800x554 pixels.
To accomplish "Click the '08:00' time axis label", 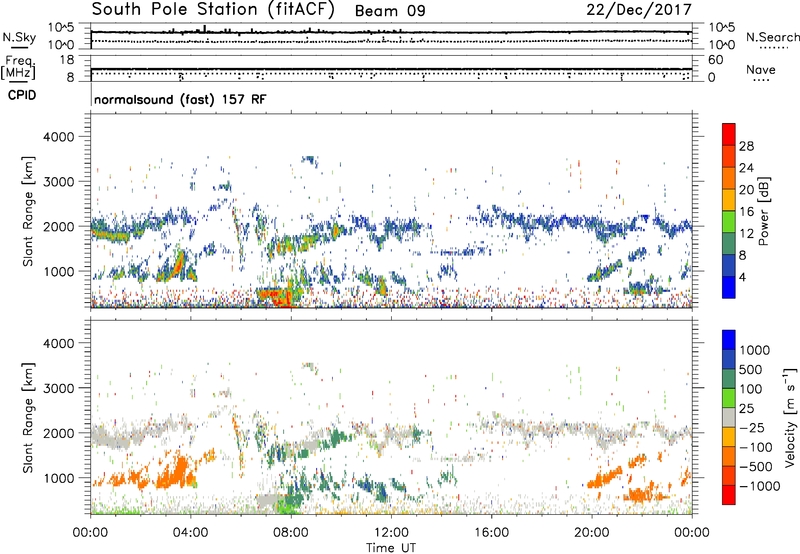I will point(291,533).
